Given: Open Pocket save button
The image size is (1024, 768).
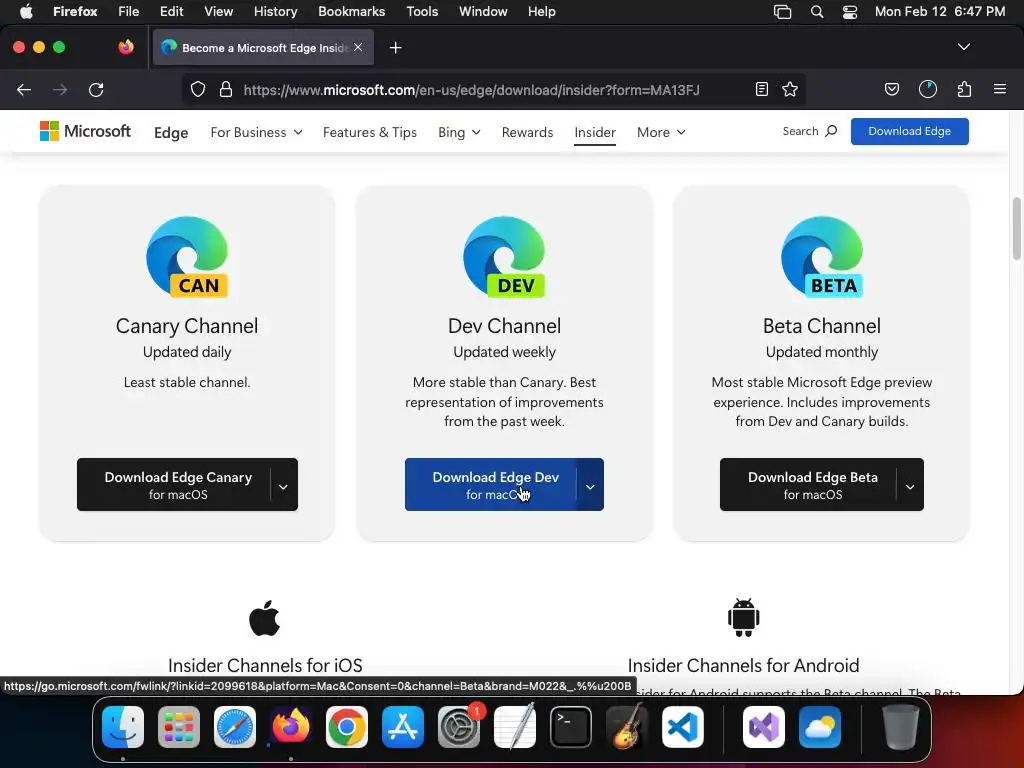Looking at the screenshot, I should [892, 89].
